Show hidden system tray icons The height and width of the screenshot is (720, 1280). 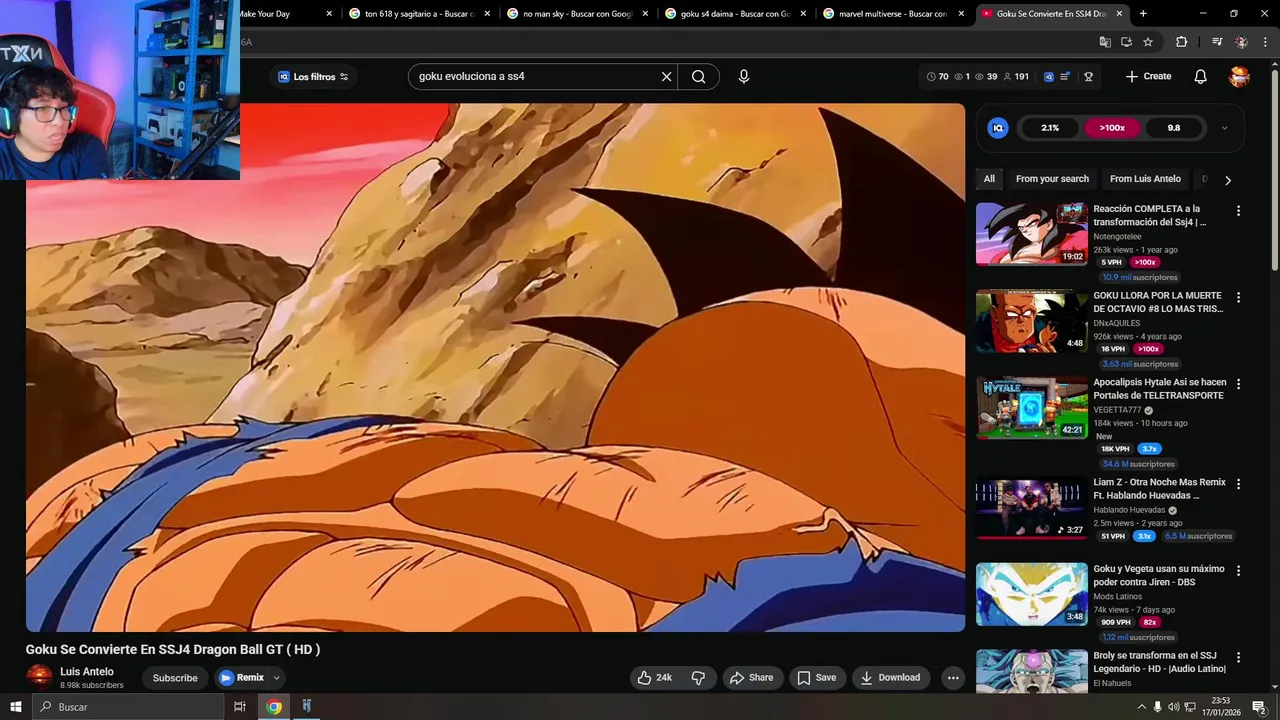click(1142, 707)
